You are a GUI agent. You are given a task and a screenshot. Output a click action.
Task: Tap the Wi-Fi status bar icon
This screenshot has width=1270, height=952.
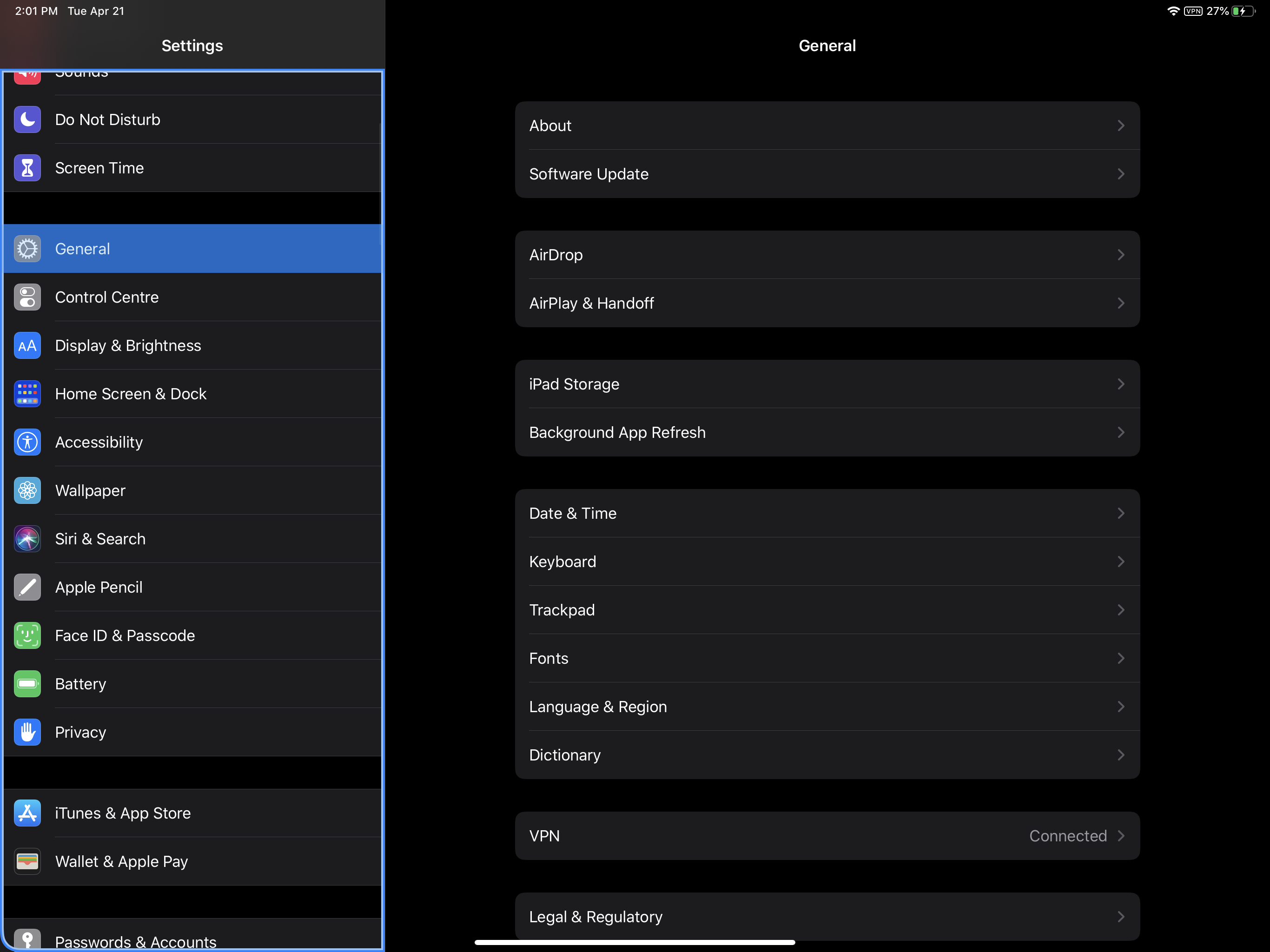tap(1173, 11)
